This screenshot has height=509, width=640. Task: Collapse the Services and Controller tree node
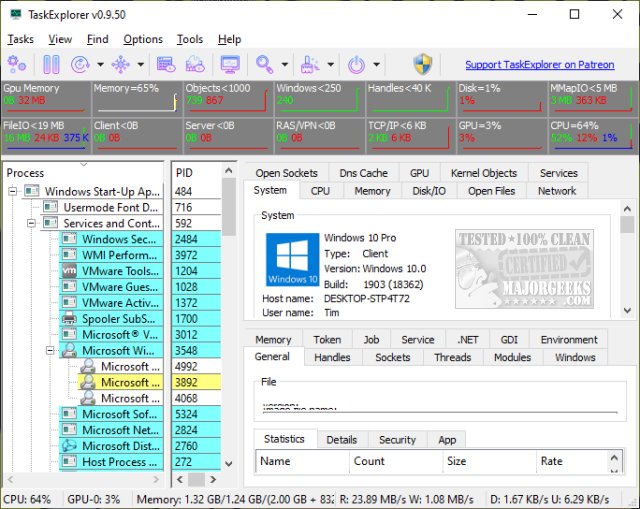click(33, 223)
